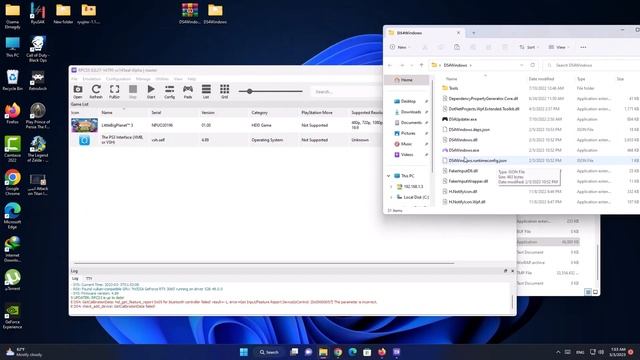Screen dimensions: 640x360
Task: Select the PS3 Interface (XMB) row icon
Action: coord(84,140)
